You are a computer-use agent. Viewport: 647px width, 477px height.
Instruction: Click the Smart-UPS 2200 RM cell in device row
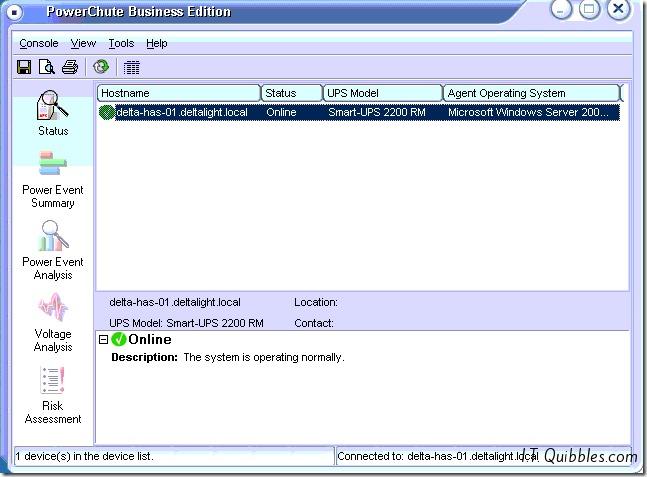click(x=377, y=112)
